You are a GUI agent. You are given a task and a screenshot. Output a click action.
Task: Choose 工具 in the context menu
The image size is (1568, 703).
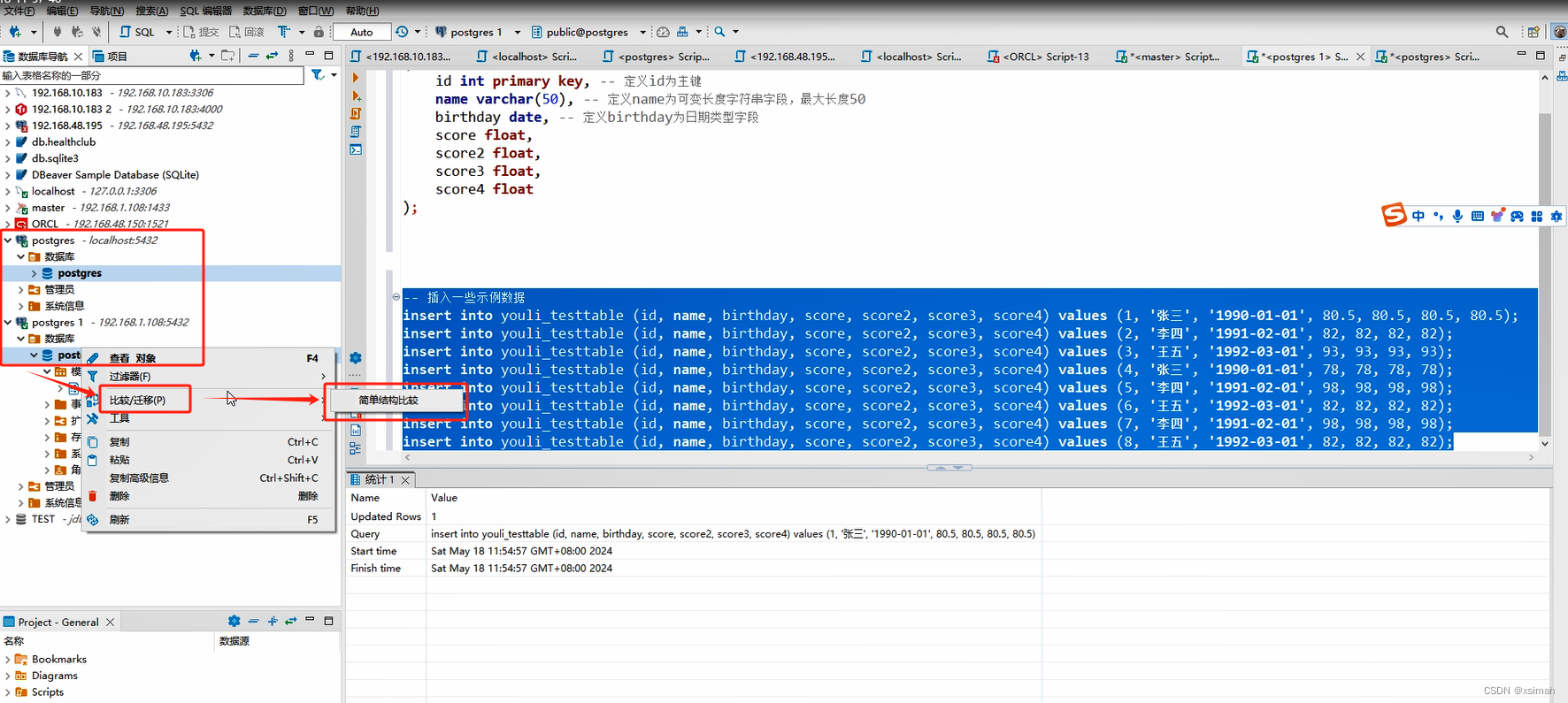coord(209,419)
